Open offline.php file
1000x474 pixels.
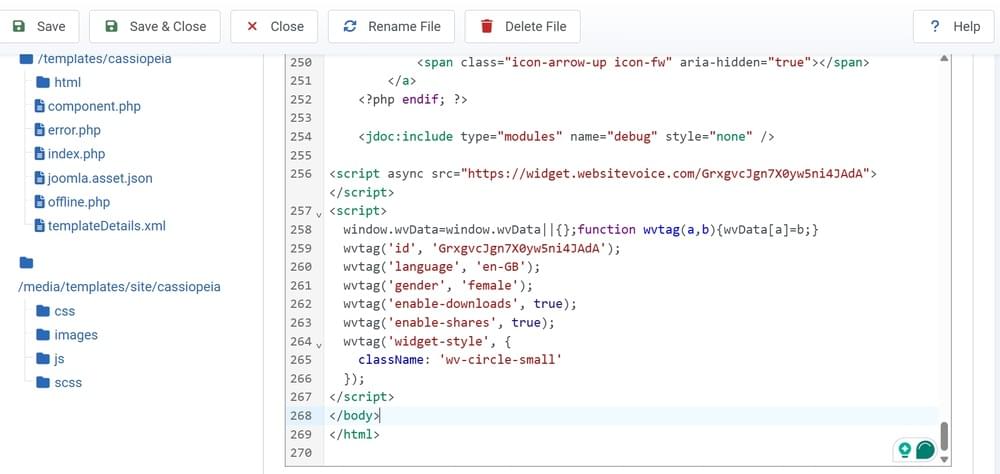(79, 202)
